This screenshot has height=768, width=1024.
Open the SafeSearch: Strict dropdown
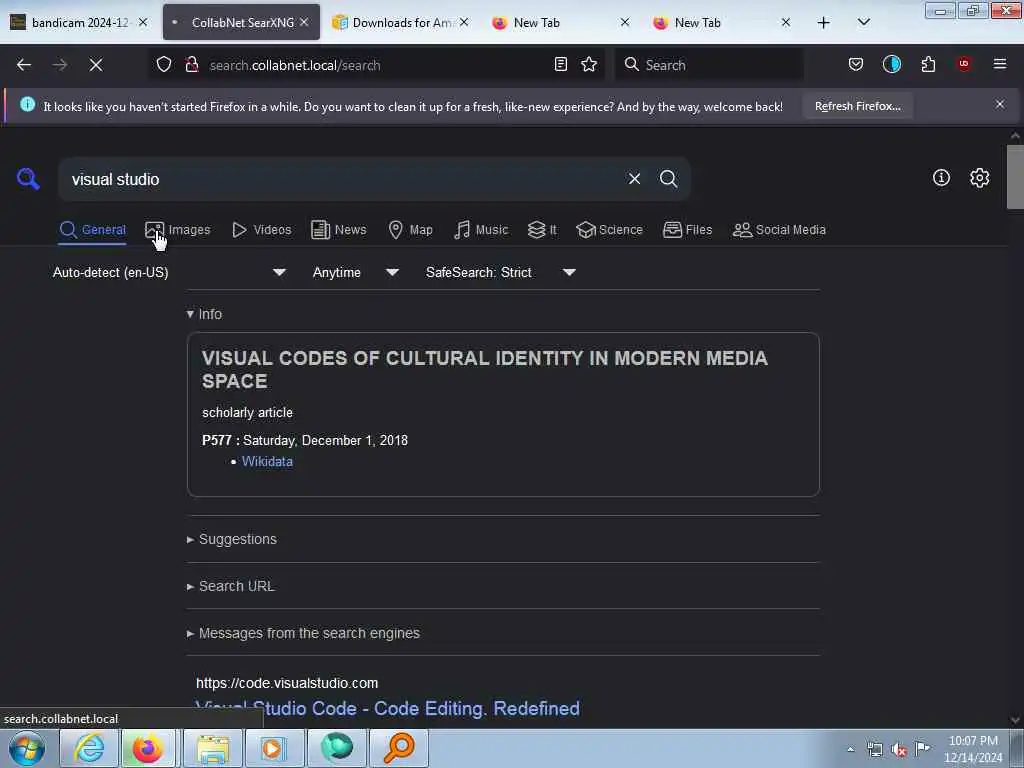(501, 272)
